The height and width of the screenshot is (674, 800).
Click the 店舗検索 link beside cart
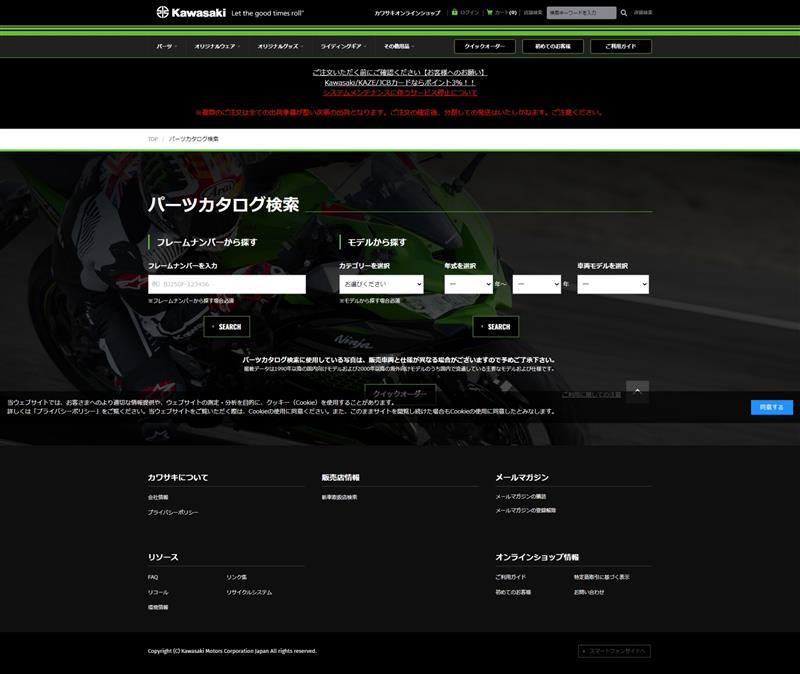click(533, 12)
